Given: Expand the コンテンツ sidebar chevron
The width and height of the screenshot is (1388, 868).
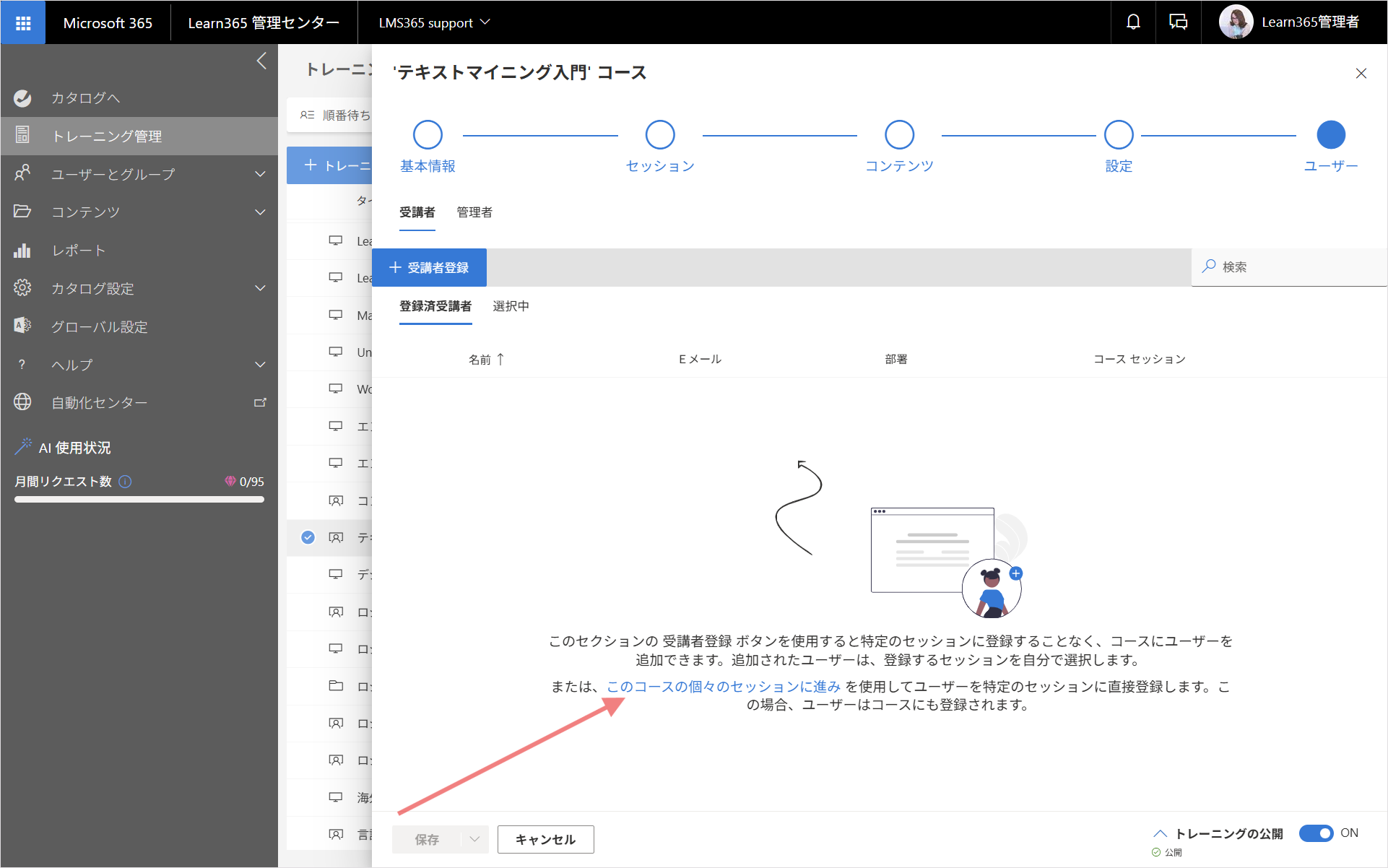Looking at the screenshot, I should tap(260, 212).
